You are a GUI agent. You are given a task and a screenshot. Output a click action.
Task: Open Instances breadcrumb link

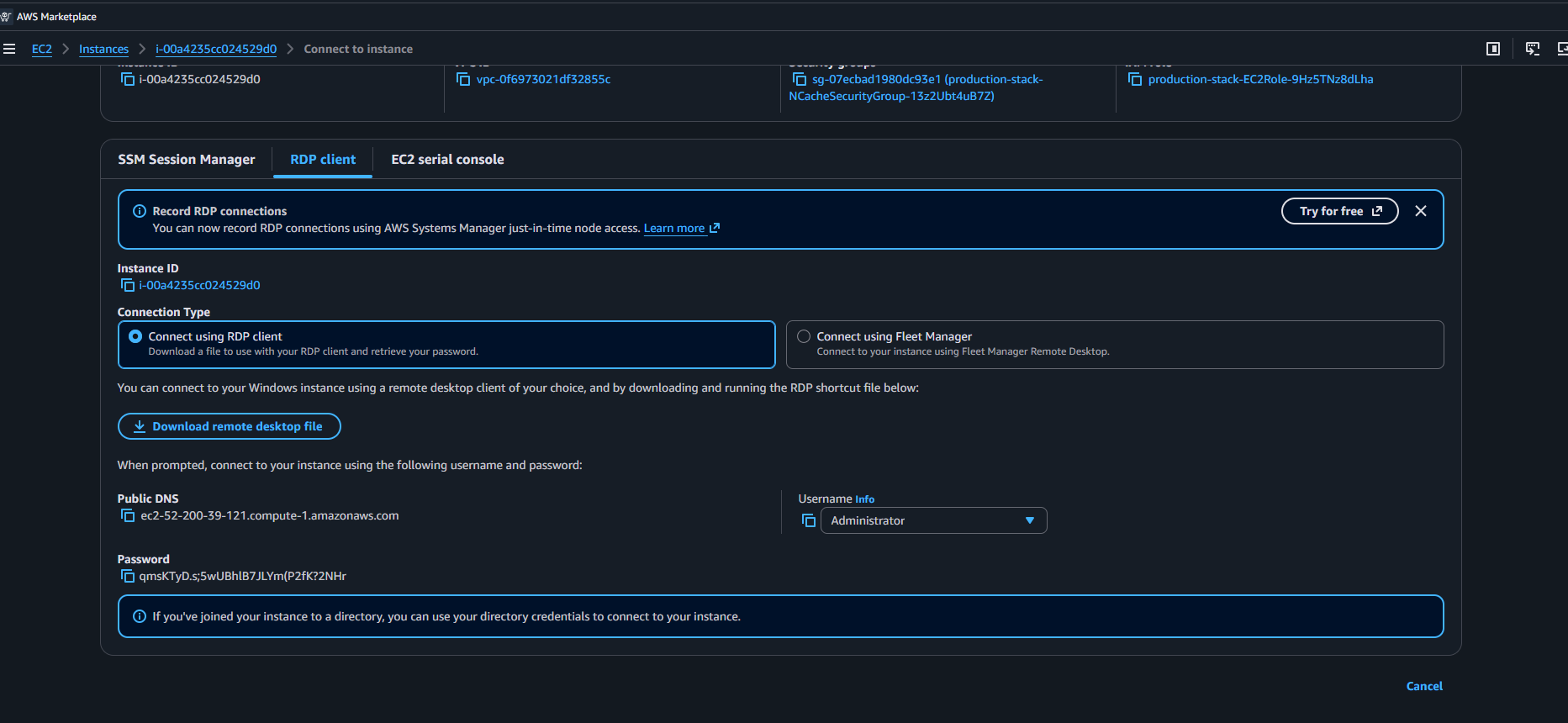(103, 49)
